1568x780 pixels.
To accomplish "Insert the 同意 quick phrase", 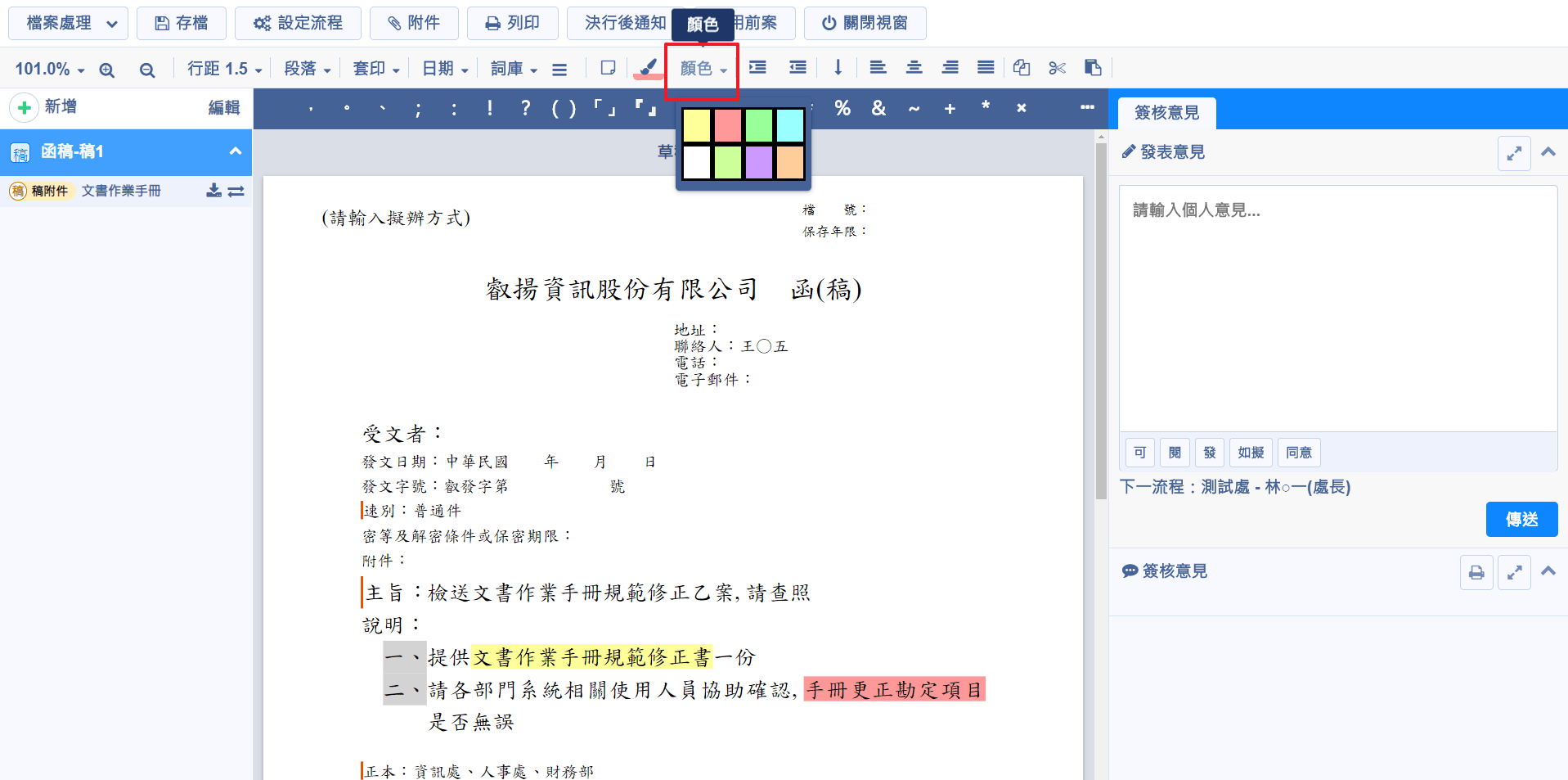I will tap(1298, 453).
